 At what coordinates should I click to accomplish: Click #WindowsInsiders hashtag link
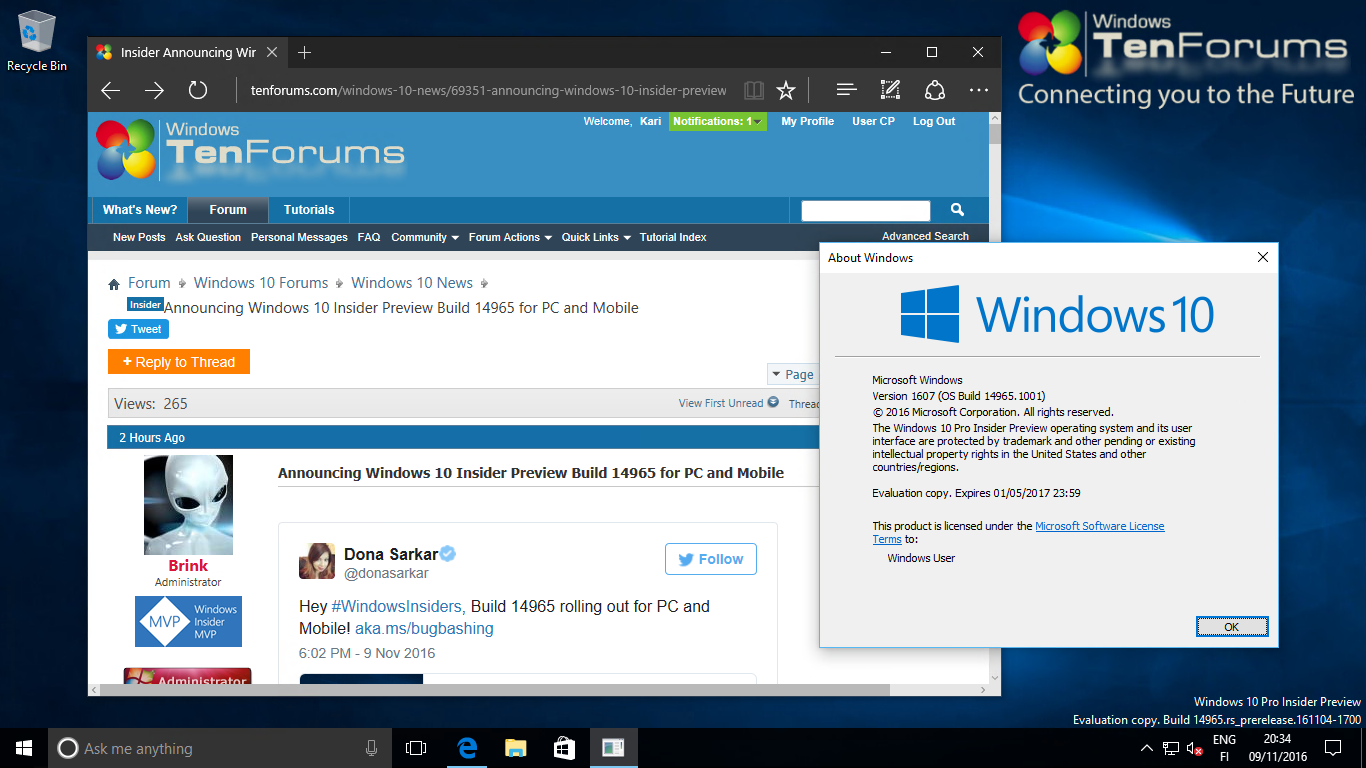pos(397,606)
